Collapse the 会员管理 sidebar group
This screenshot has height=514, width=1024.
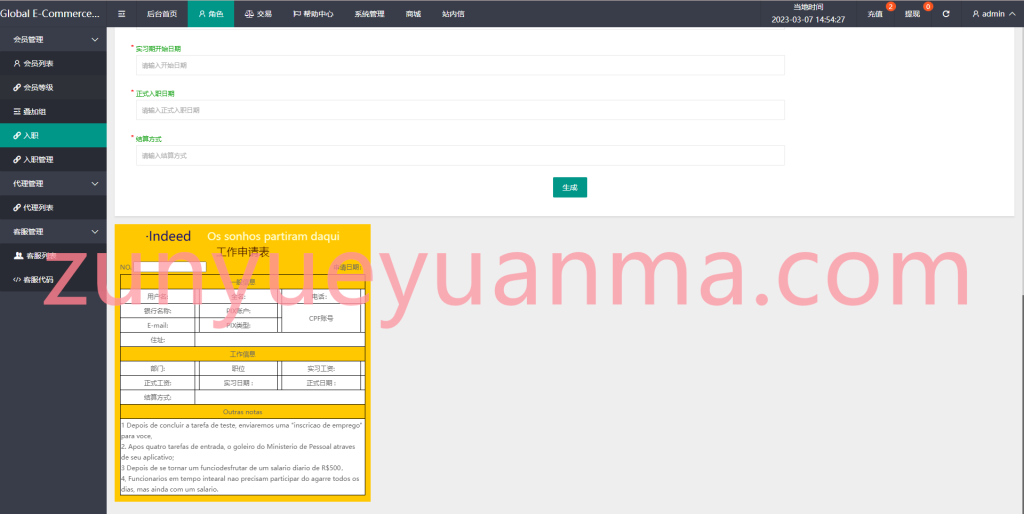click(x=53, y=39)
